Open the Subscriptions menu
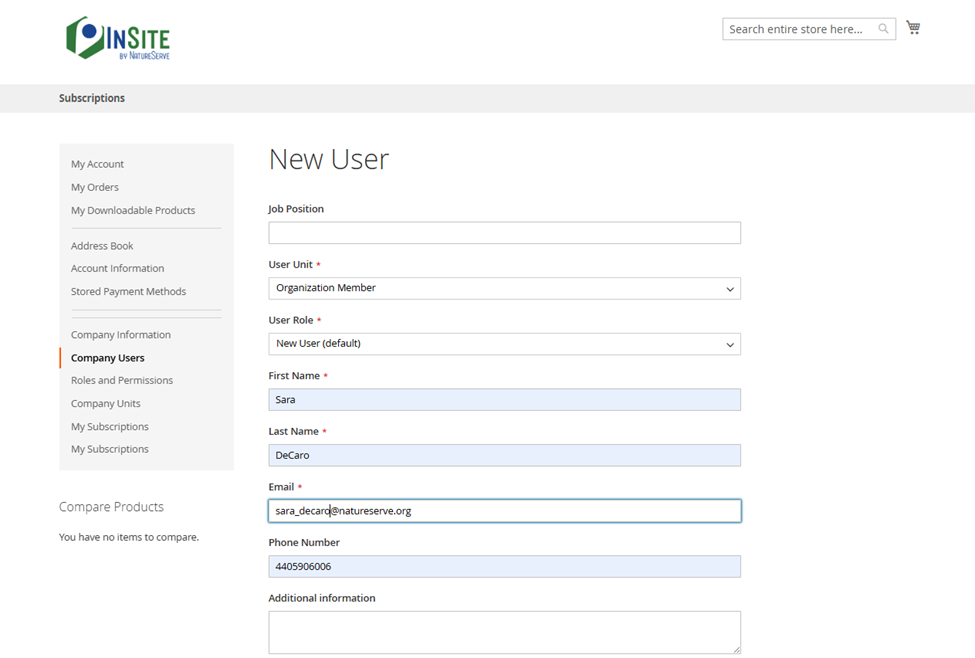 [x=92, y=98]
